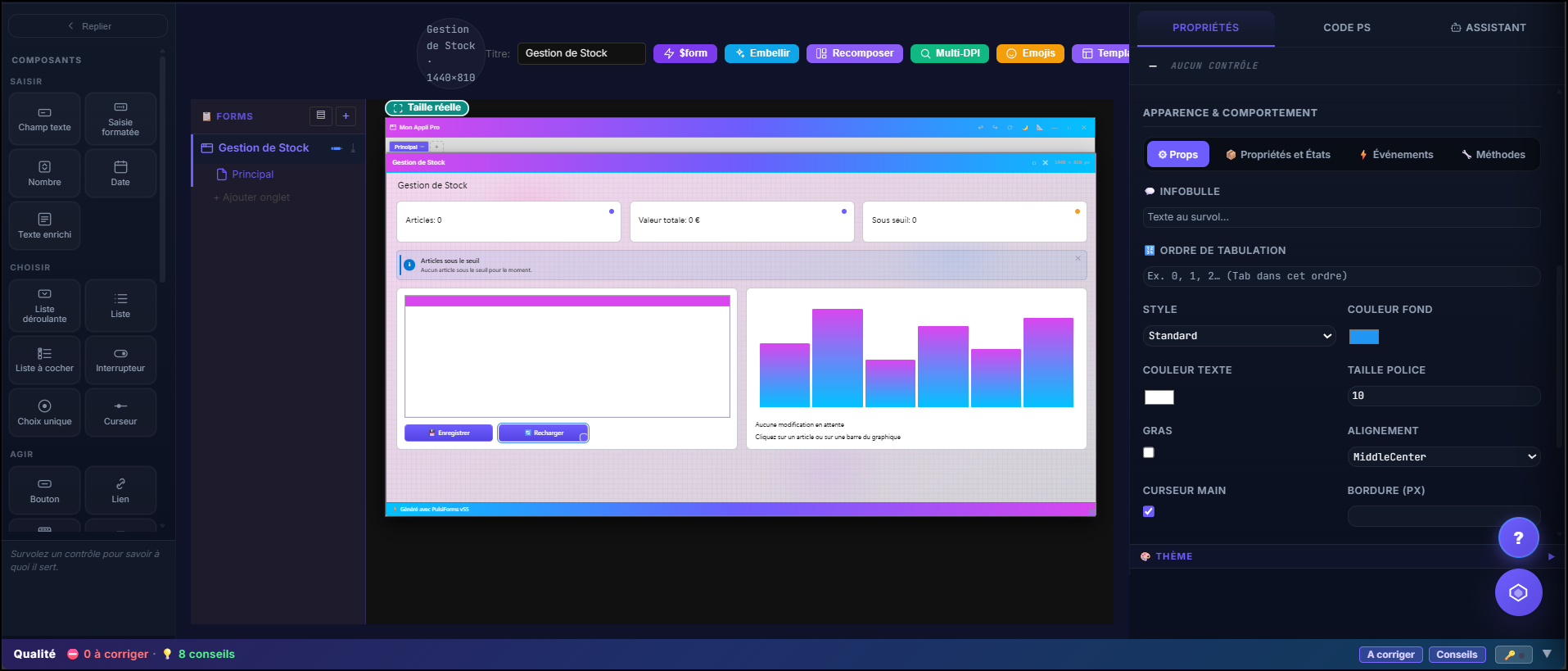Collapse the Aucun contrôle header
The height and width of the screenshot is (671, 1568).
[x=1153, y=66]
